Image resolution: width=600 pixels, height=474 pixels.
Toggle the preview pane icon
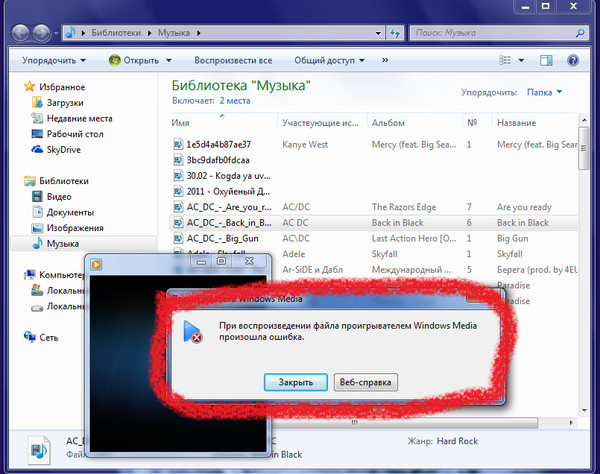546,60
